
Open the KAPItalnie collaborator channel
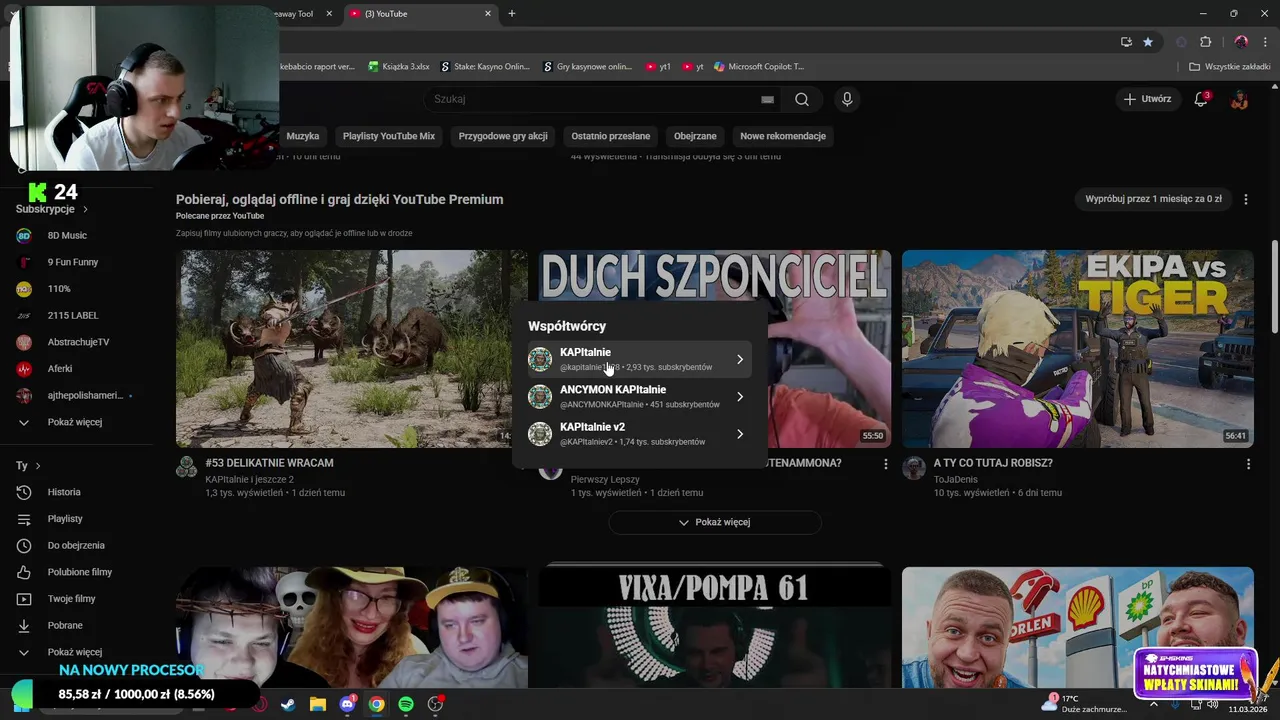(638, 359)
